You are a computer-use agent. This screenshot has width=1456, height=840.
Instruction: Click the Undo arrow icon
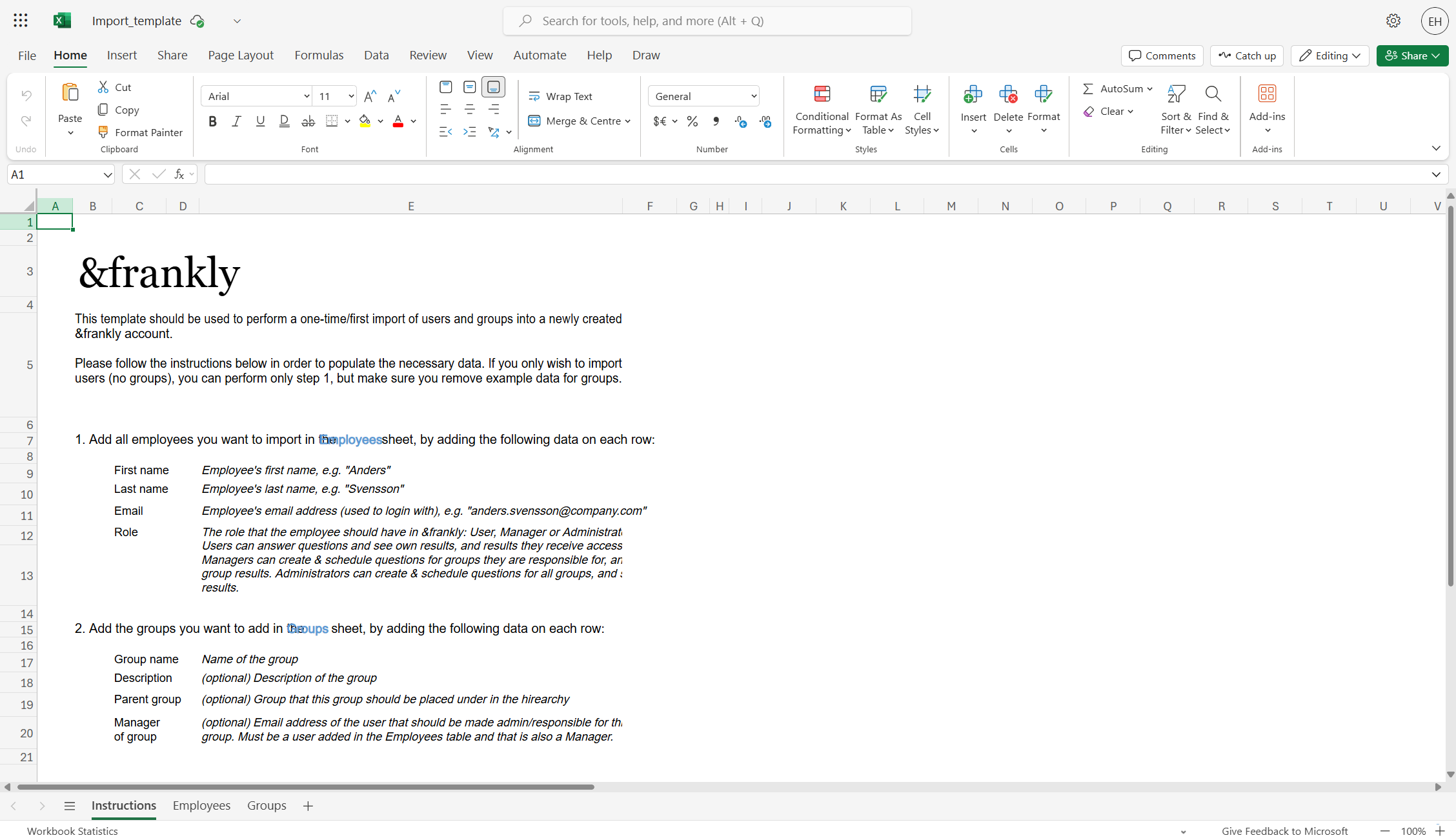click(26, 95)
